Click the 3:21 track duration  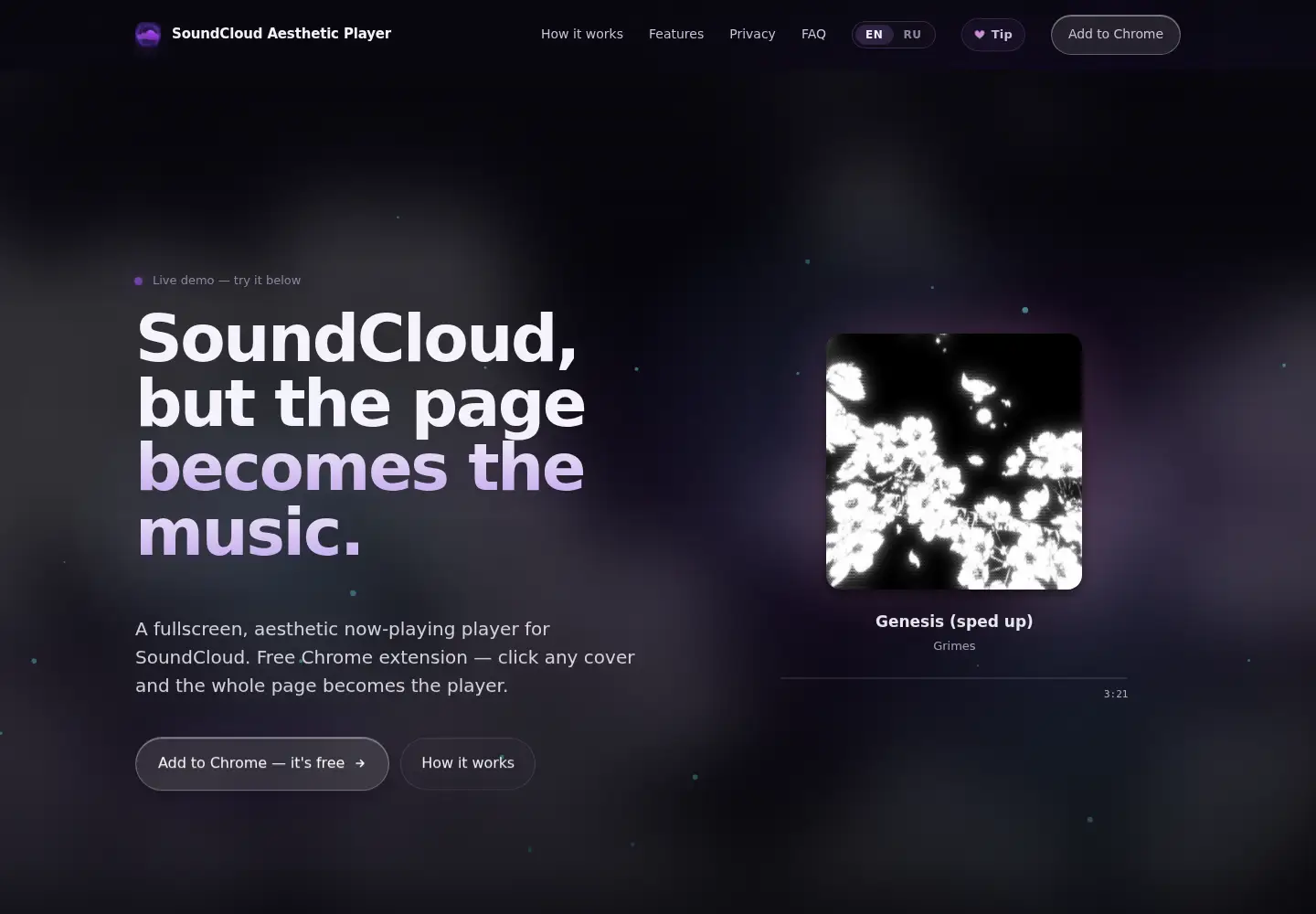[x=1116, y=695]
